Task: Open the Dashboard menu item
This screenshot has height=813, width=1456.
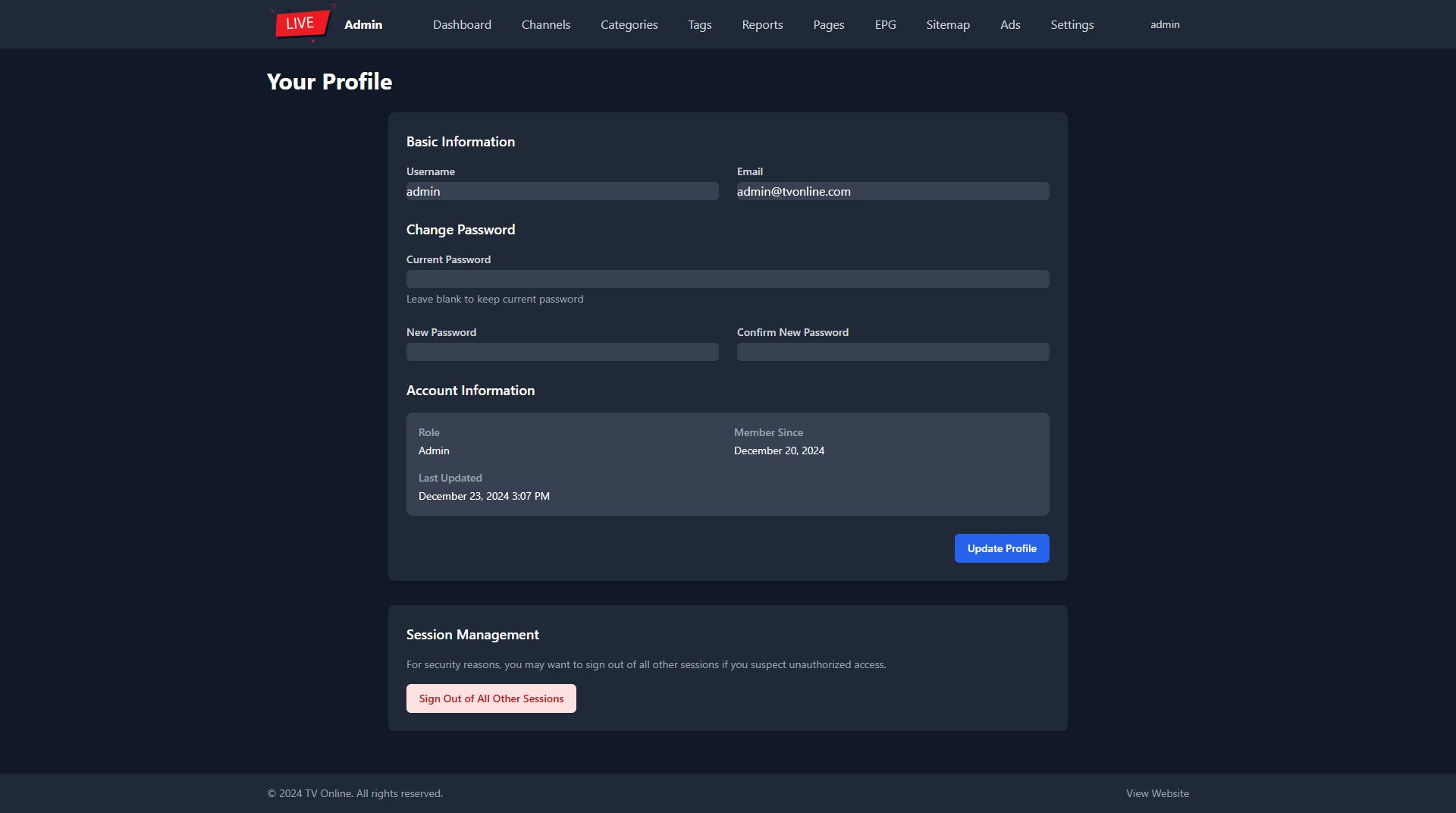Action: tap(462, 25)
